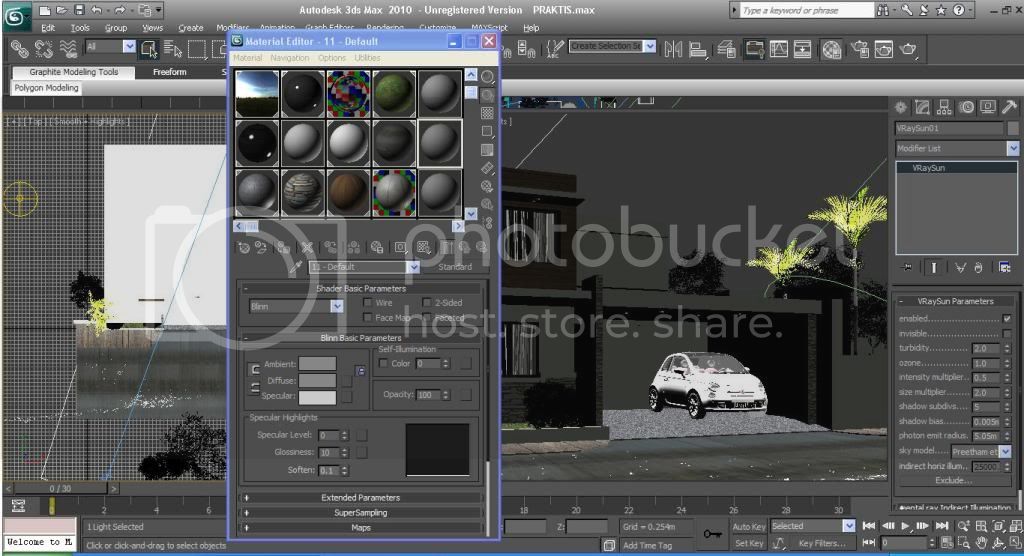Pick material from object with eyedropper
The width and height of the screenshot is (1024, 556).
tap(295, 267)
